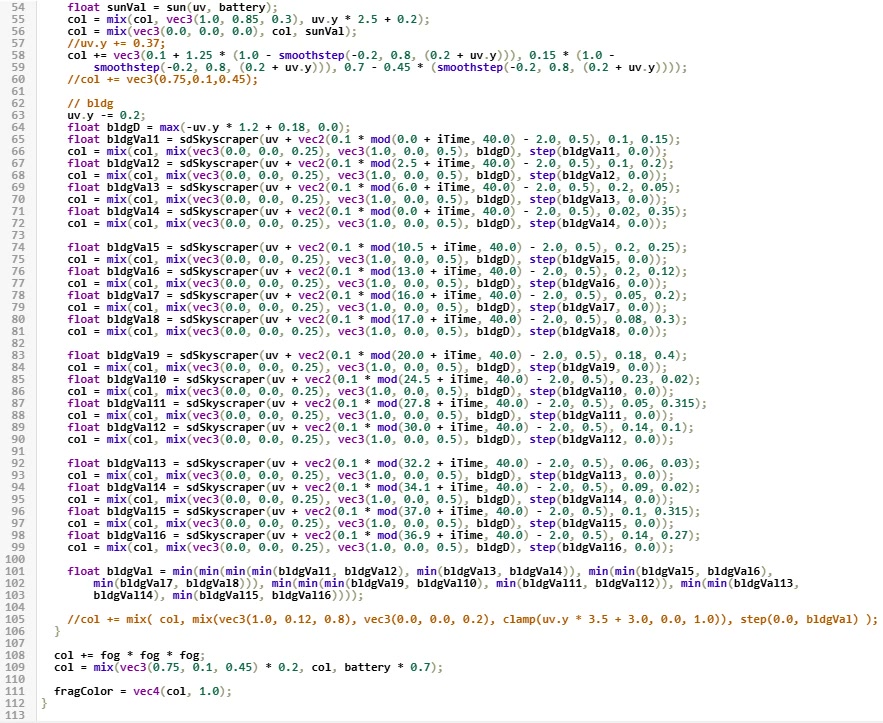Click line number 107 in the gutter
Viewport: 883px width, 723px height.
(x=15, y=643)
